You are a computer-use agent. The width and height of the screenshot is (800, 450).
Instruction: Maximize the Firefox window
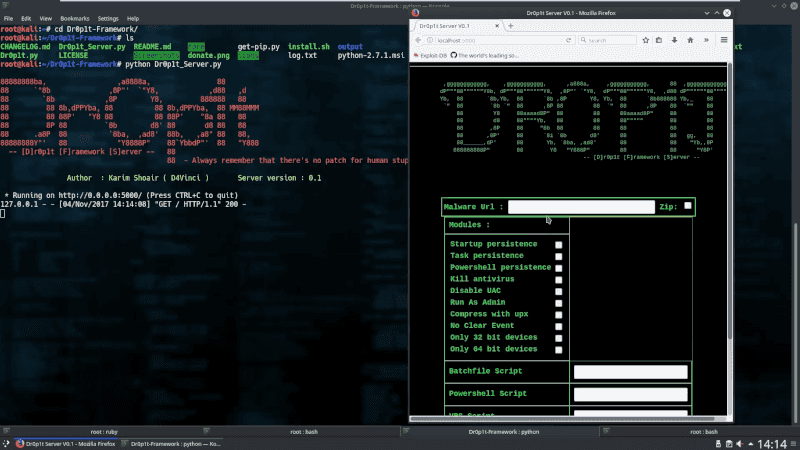pos(717,13)
